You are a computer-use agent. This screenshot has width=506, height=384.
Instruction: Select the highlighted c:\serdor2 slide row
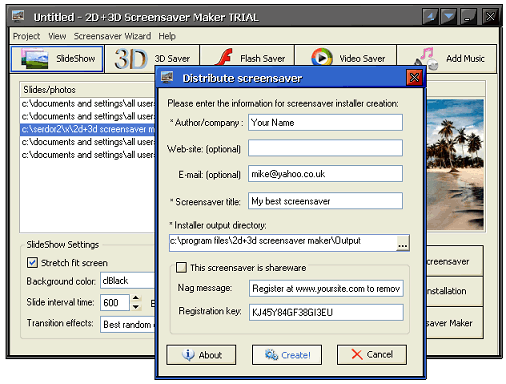pos(88,129)
